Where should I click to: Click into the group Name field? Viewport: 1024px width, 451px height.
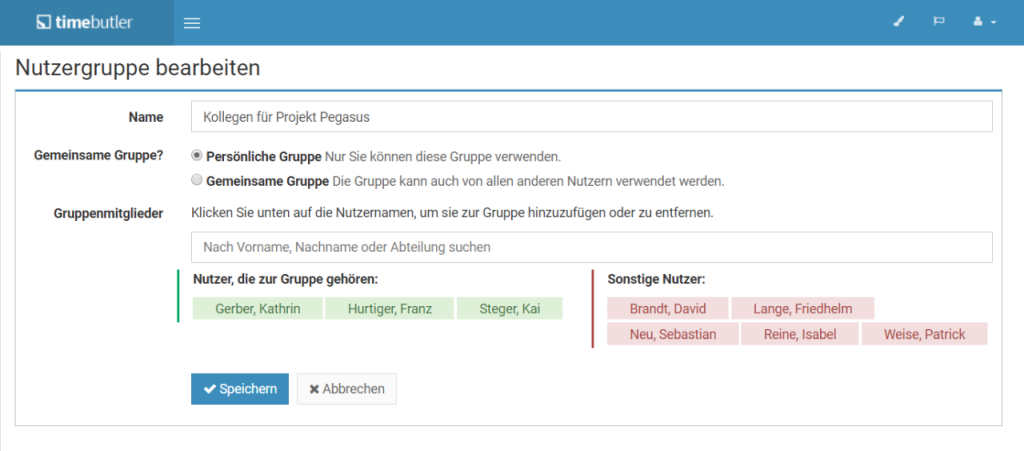point(591,117)
